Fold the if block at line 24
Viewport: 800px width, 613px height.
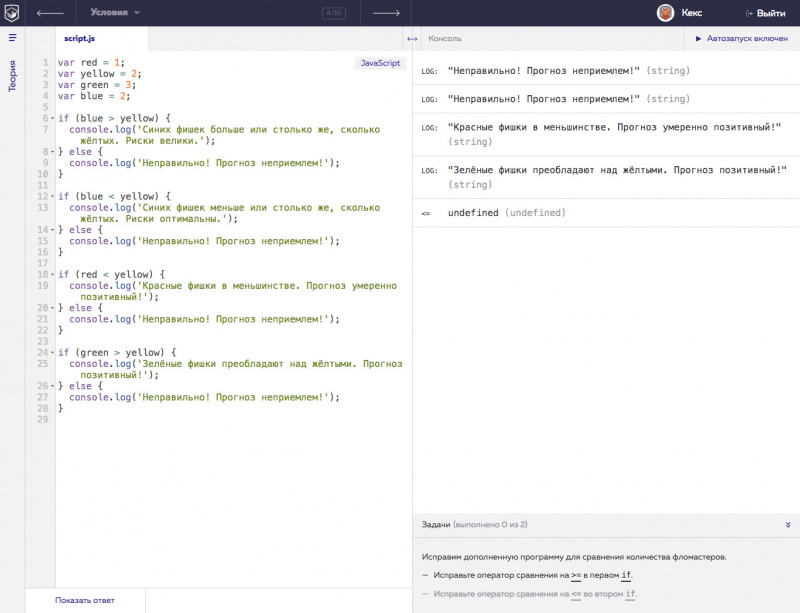point(51,352)
